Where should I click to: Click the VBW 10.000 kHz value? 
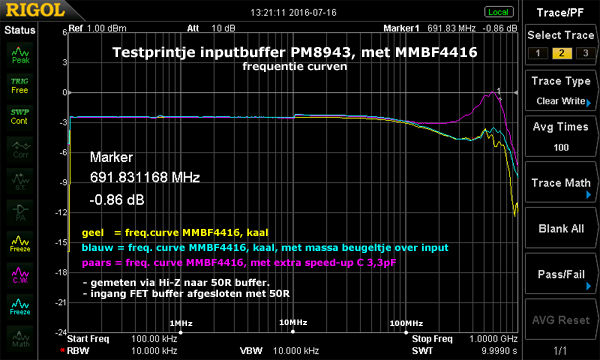click(296, 350)
